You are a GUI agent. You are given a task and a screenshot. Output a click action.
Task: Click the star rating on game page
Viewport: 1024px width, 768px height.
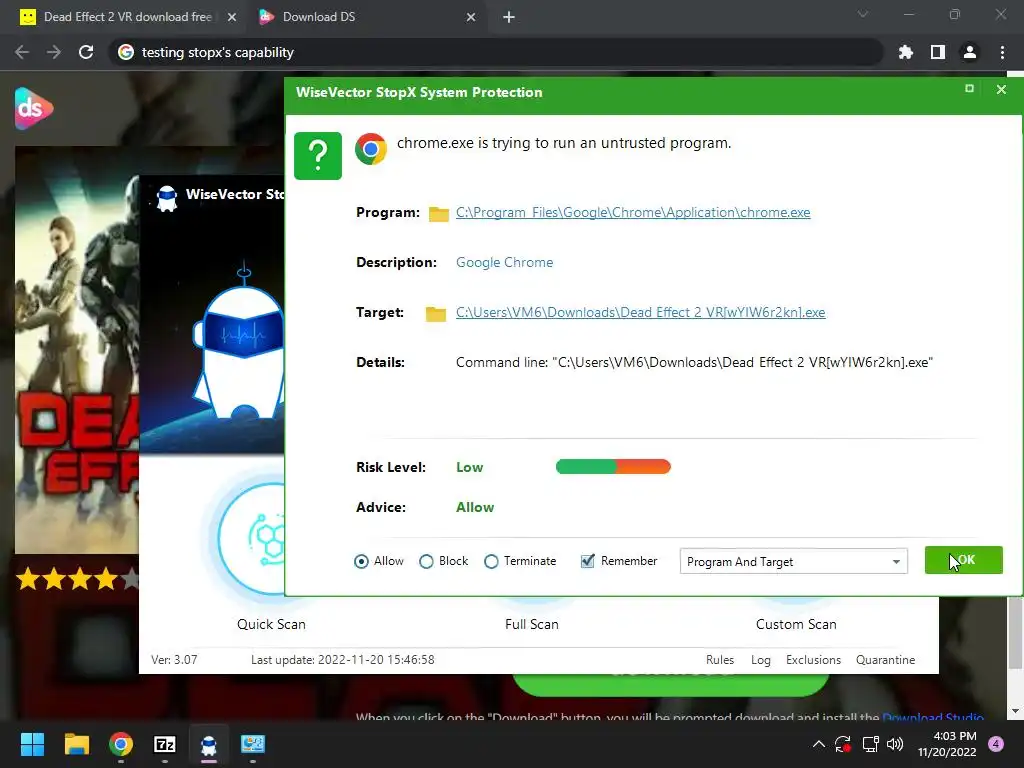[77, 579]
